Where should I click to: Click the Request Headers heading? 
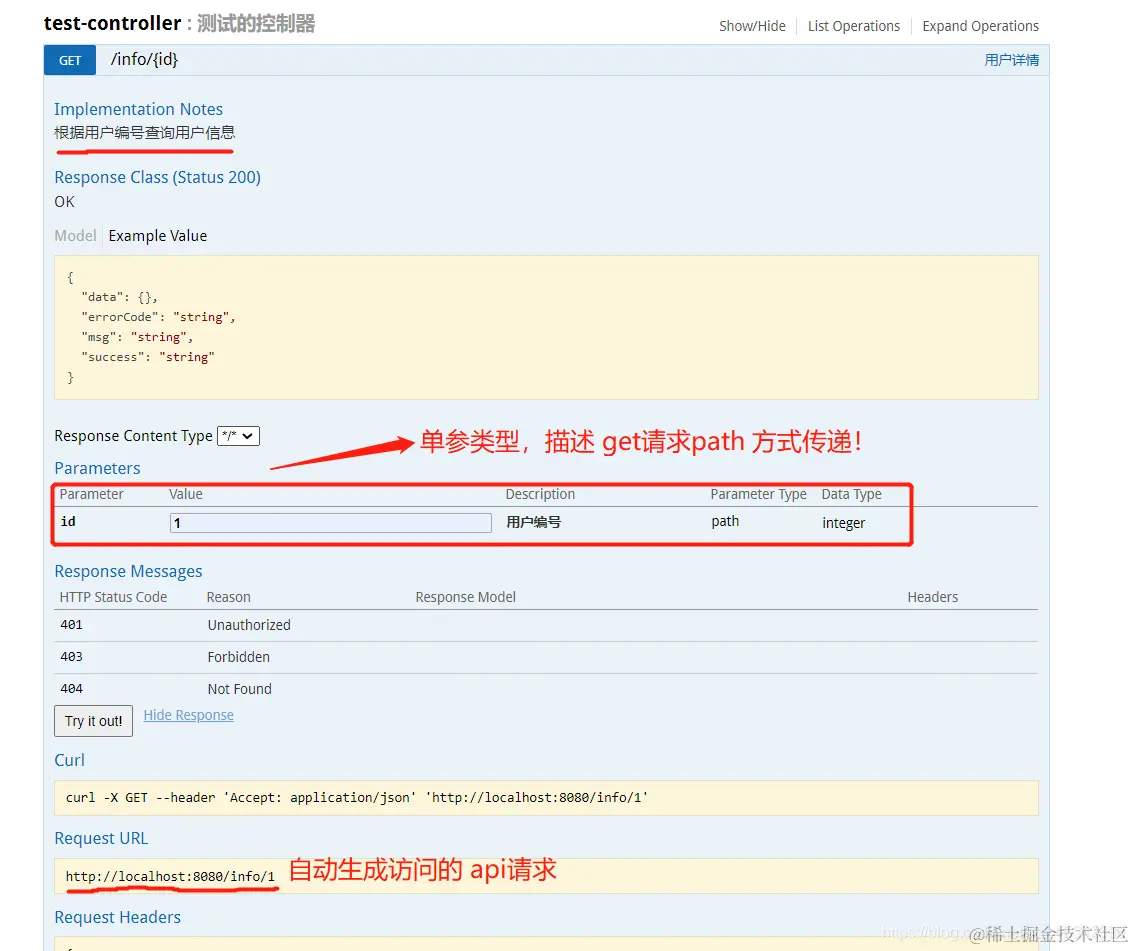[x=117, y=918]
